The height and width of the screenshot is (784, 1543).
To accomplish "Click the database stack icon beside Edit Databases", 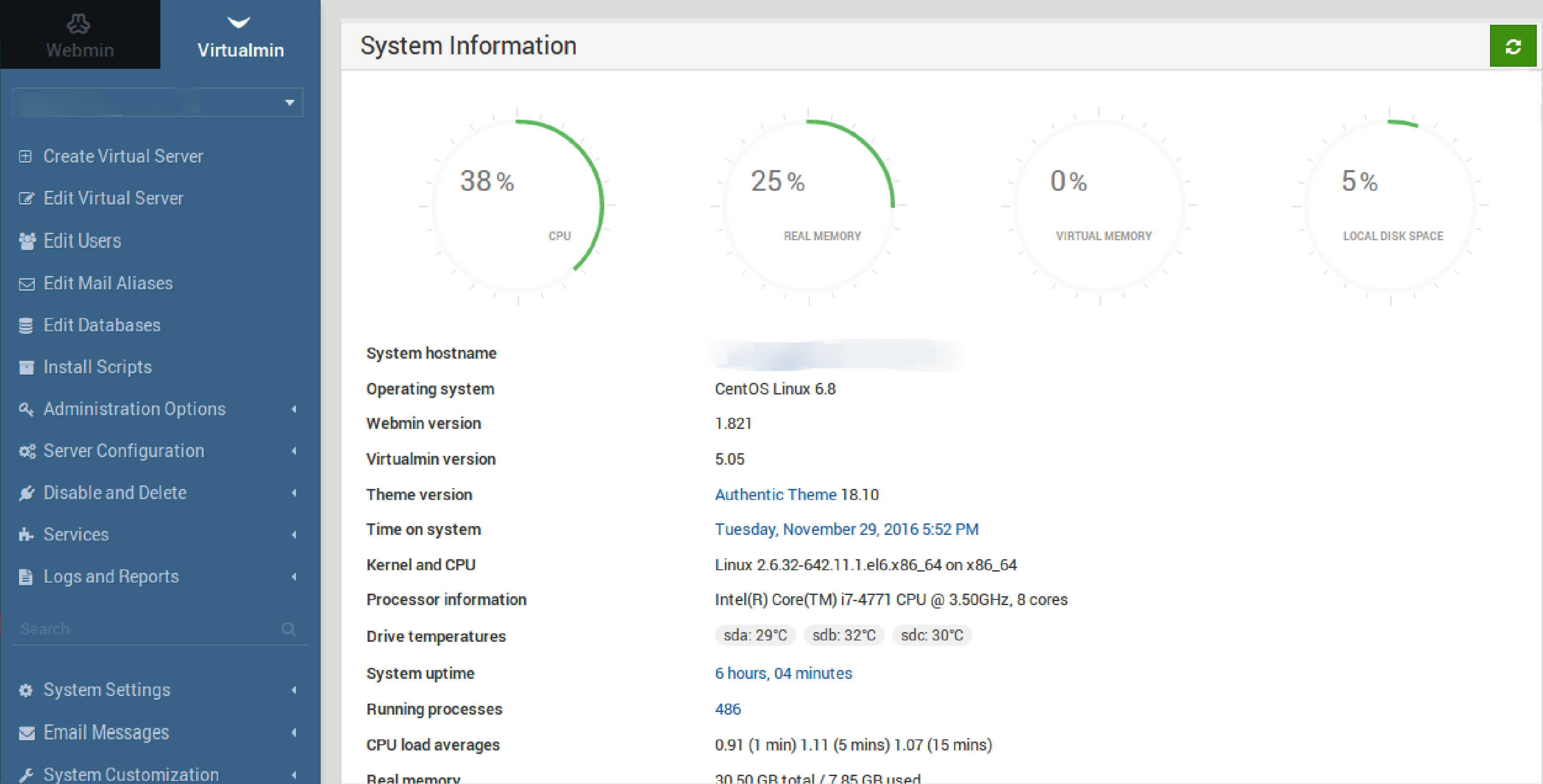I will coord(26,325).
